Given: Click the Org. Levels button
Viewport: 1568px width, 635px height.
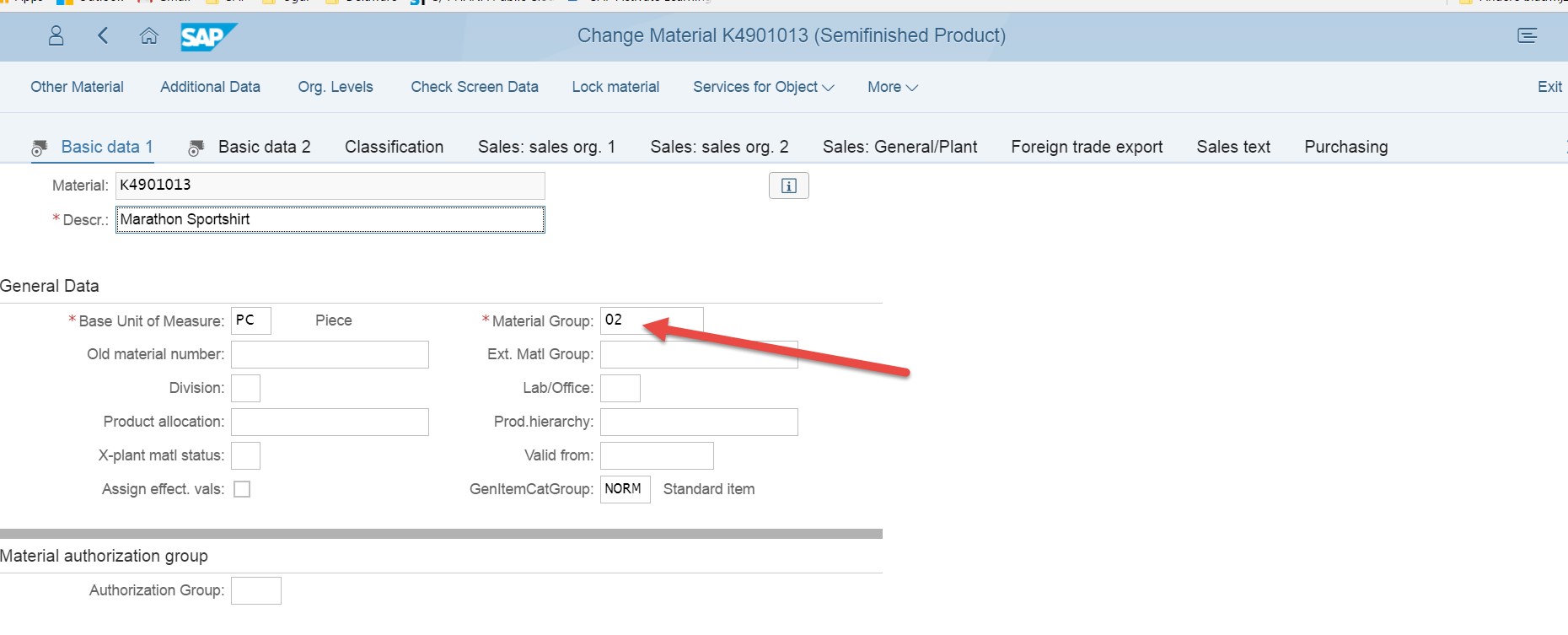Looking at the screenshot, I should pyautogui.click(x=336, y=87).
